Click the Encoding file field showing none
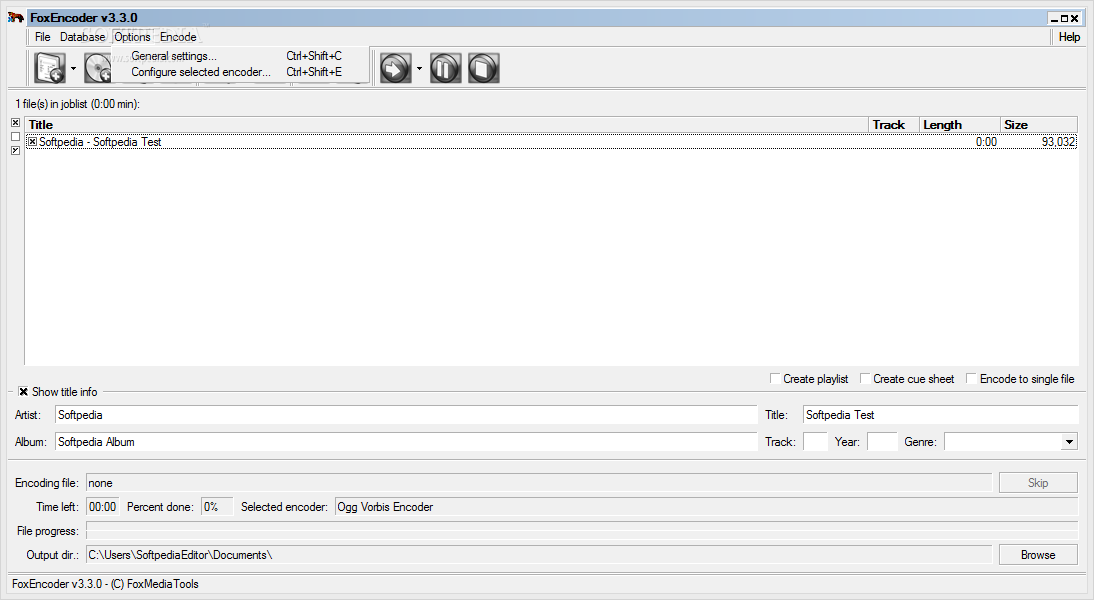 (539, 483)
